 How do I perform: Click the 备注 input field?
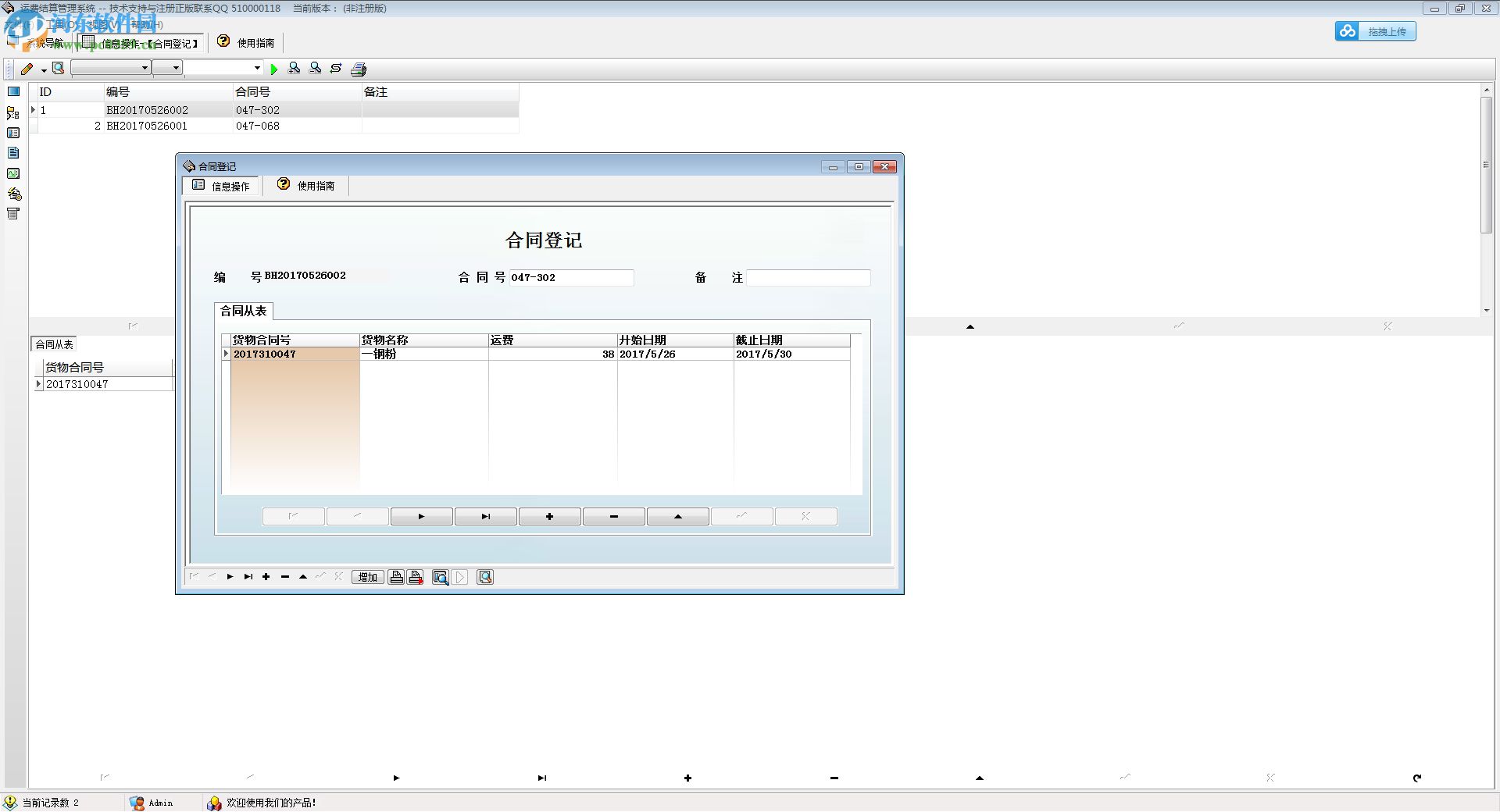[x=808, y=277]
